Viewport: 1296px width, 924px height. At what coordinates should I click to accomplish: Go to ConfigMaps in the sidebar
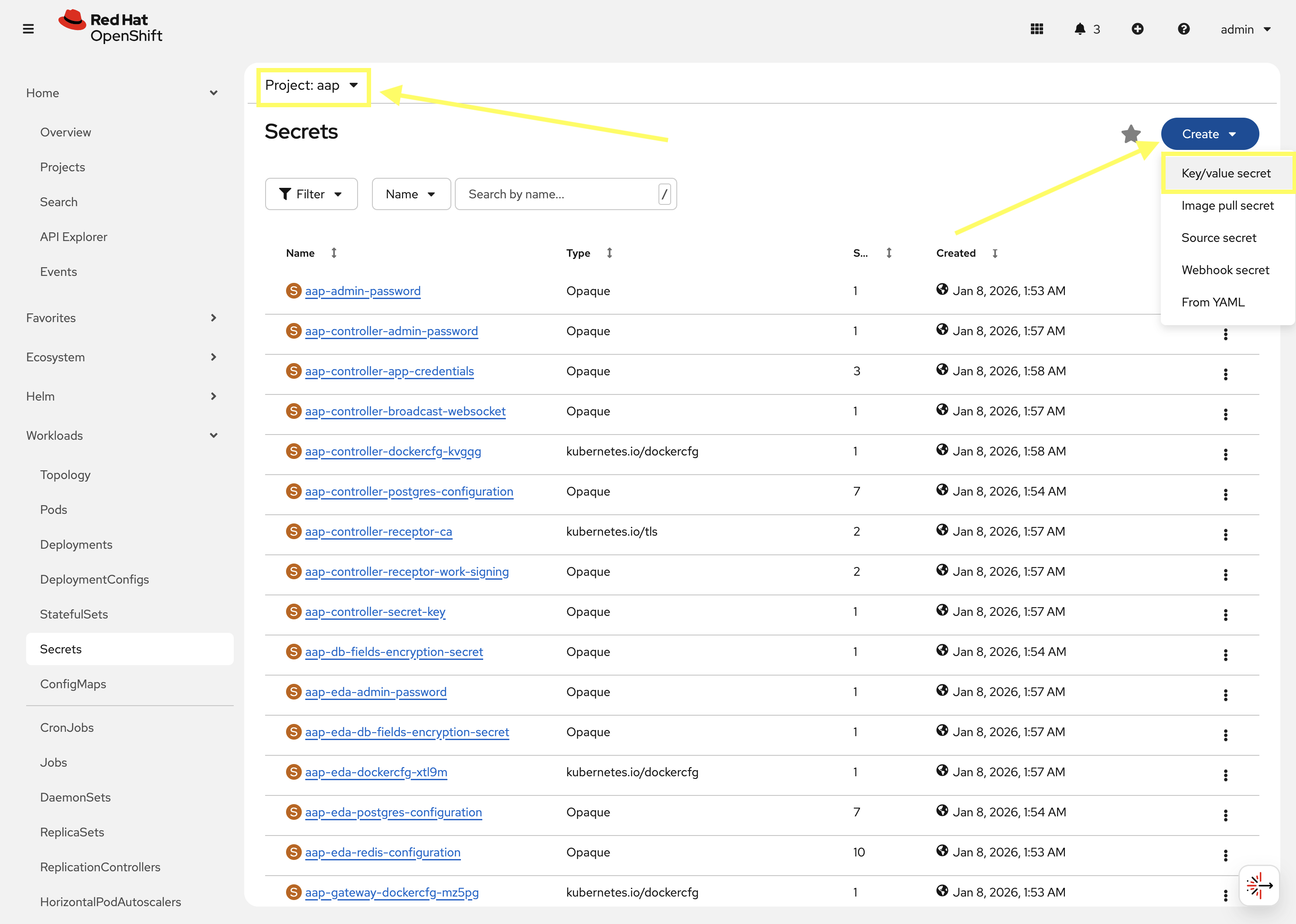point(73,684)
